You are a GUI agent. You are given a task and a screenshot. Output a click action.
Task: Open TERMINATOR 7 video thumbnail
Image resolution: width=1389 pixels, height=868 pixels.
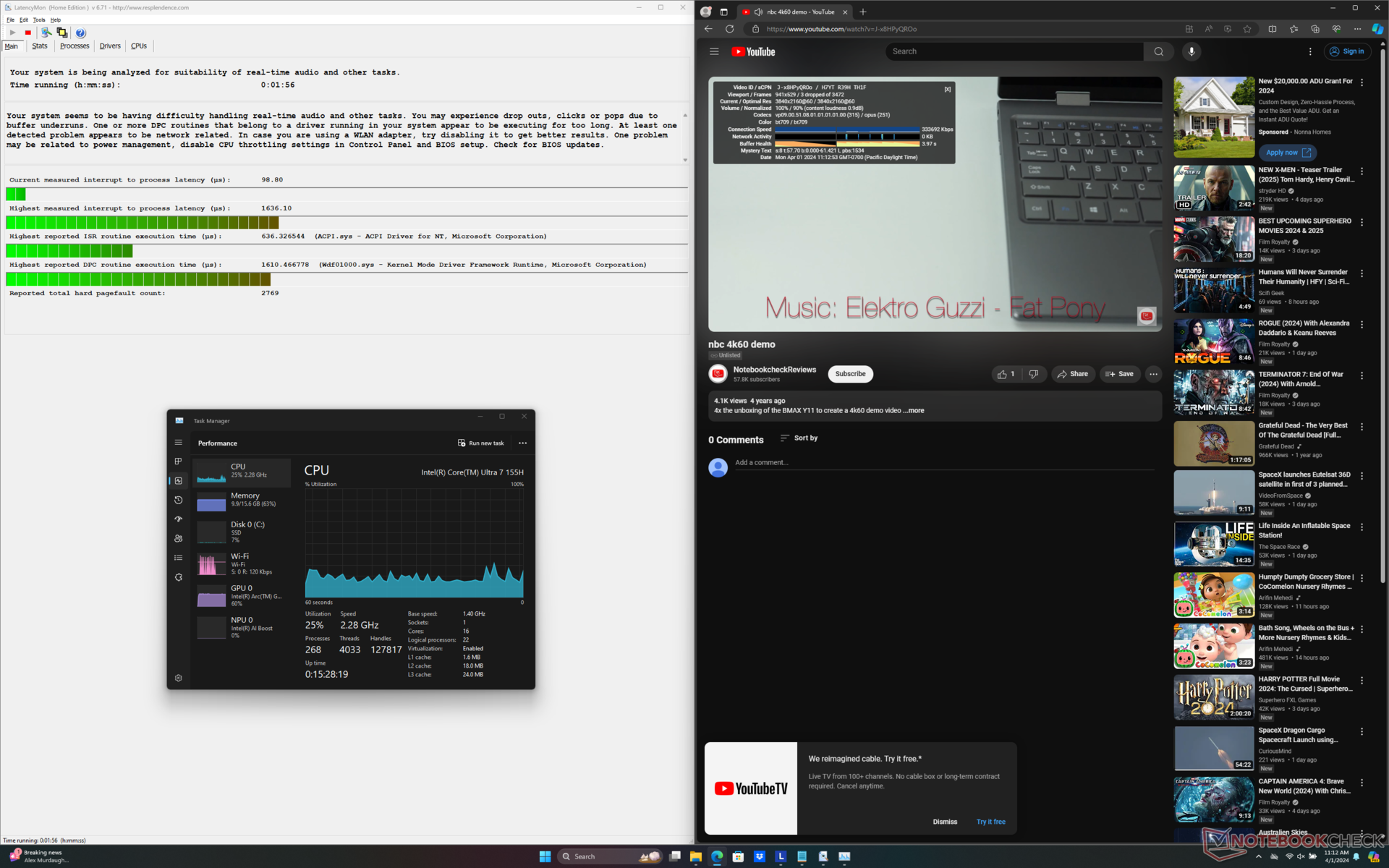pyautogui.click(x=1214, y=392)
